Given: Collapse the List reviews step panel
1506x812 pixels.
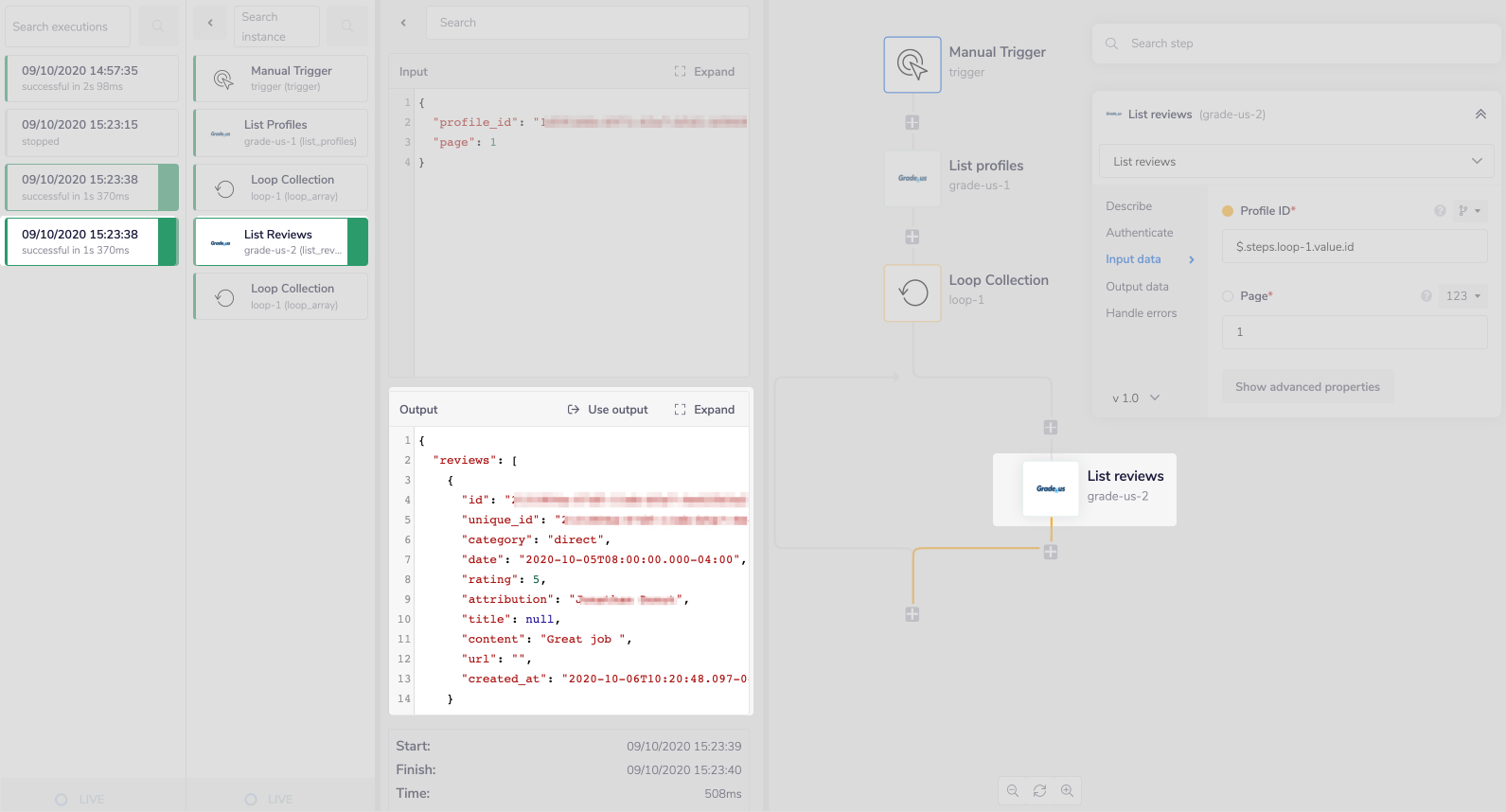Looking at the screenshot, I should pos(1480,115).
